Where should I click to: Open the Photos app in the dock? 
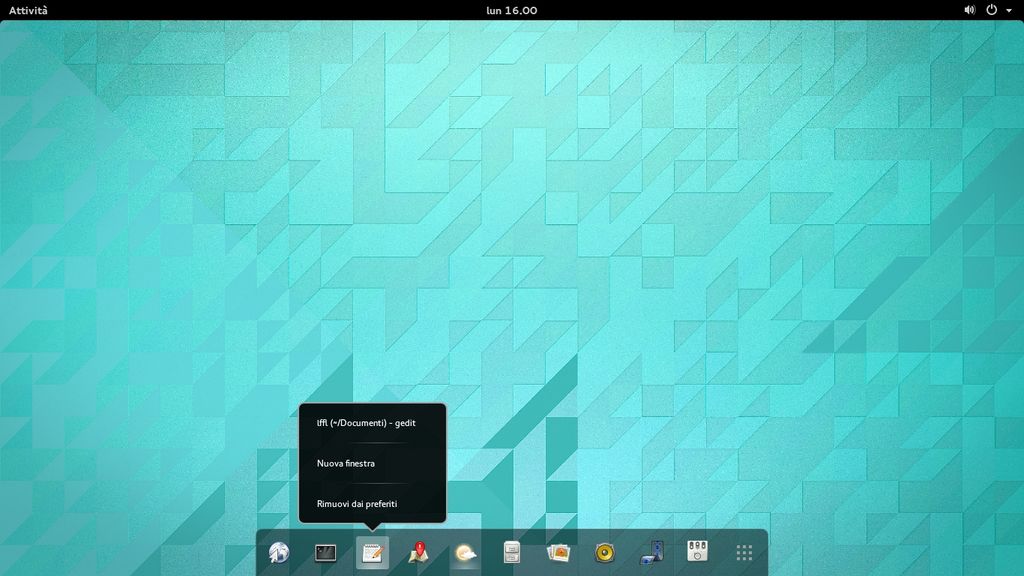[x=558, y=552]
